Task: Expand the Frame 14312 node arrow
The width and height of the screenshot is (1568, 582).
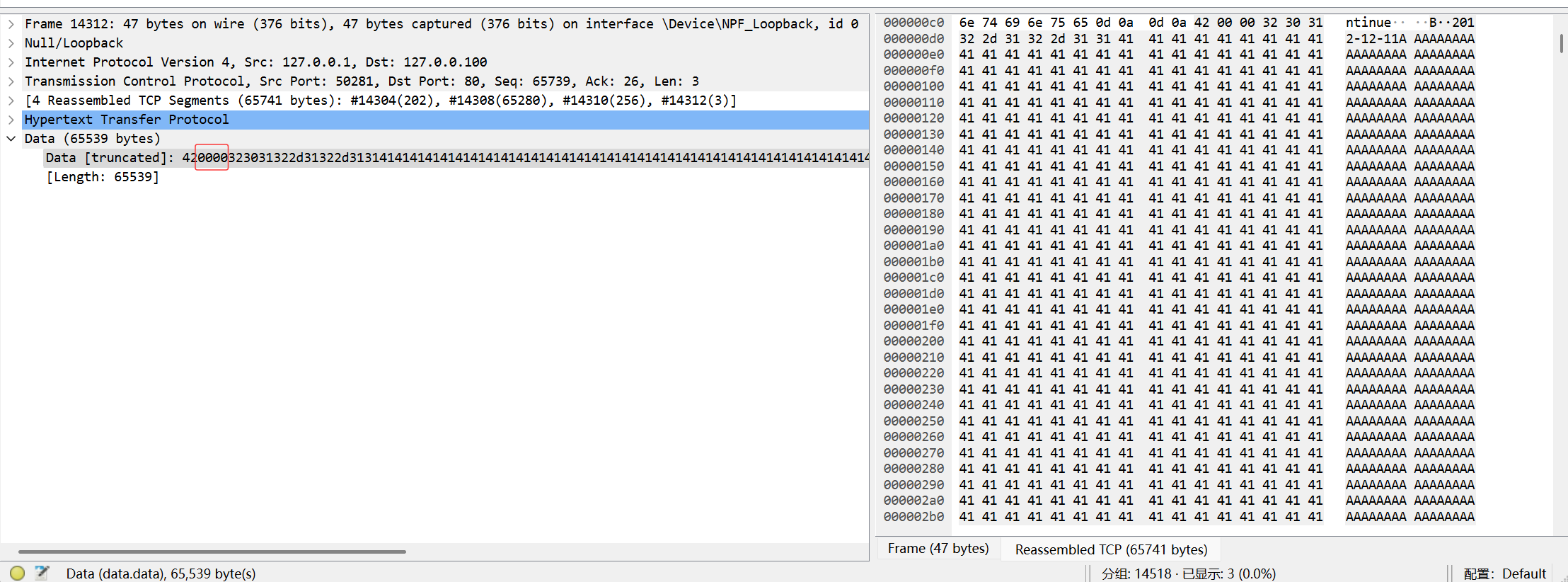Action: (x=11, y=24)
